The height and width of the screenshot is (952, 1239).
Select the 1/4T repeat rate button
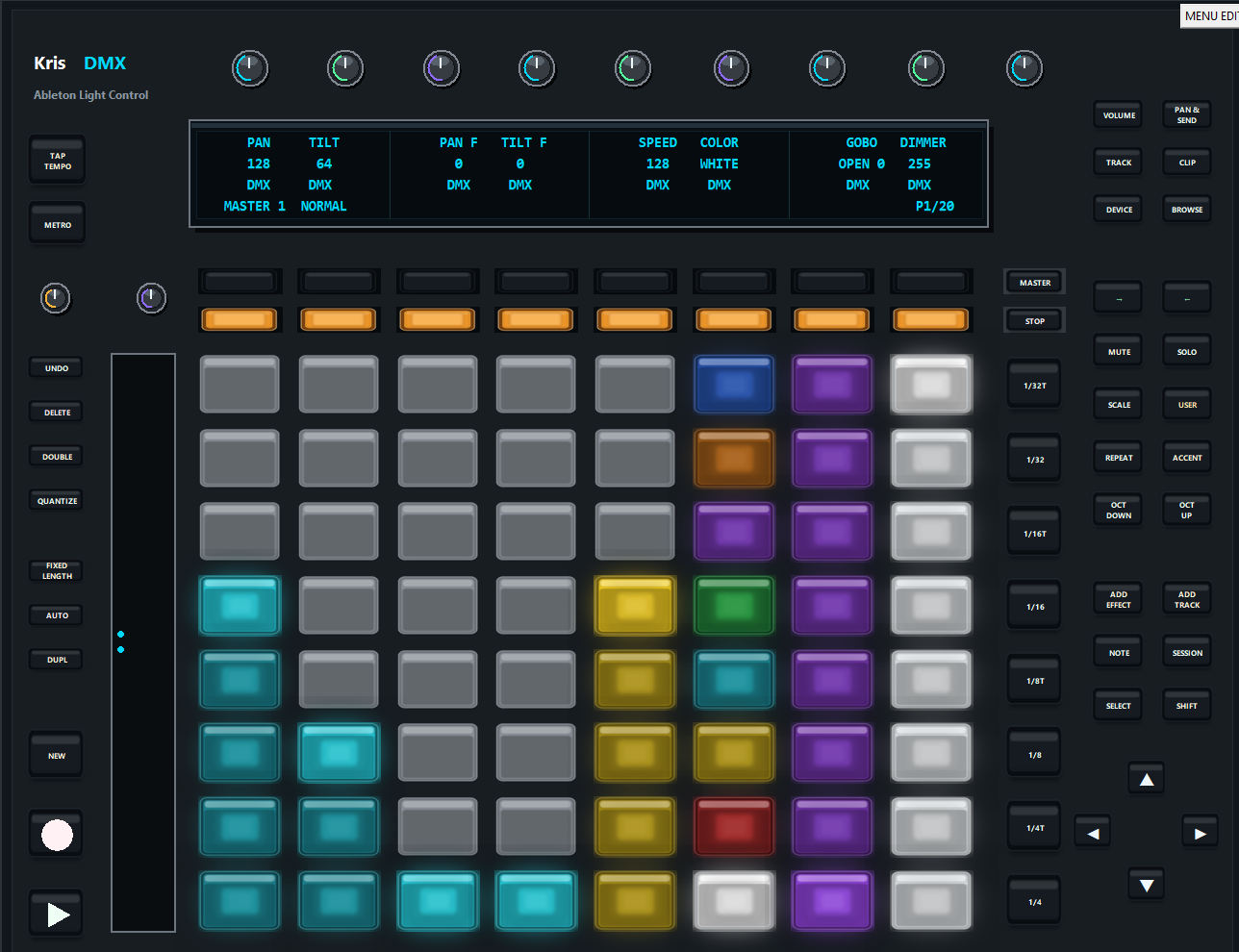[1034, 828]
